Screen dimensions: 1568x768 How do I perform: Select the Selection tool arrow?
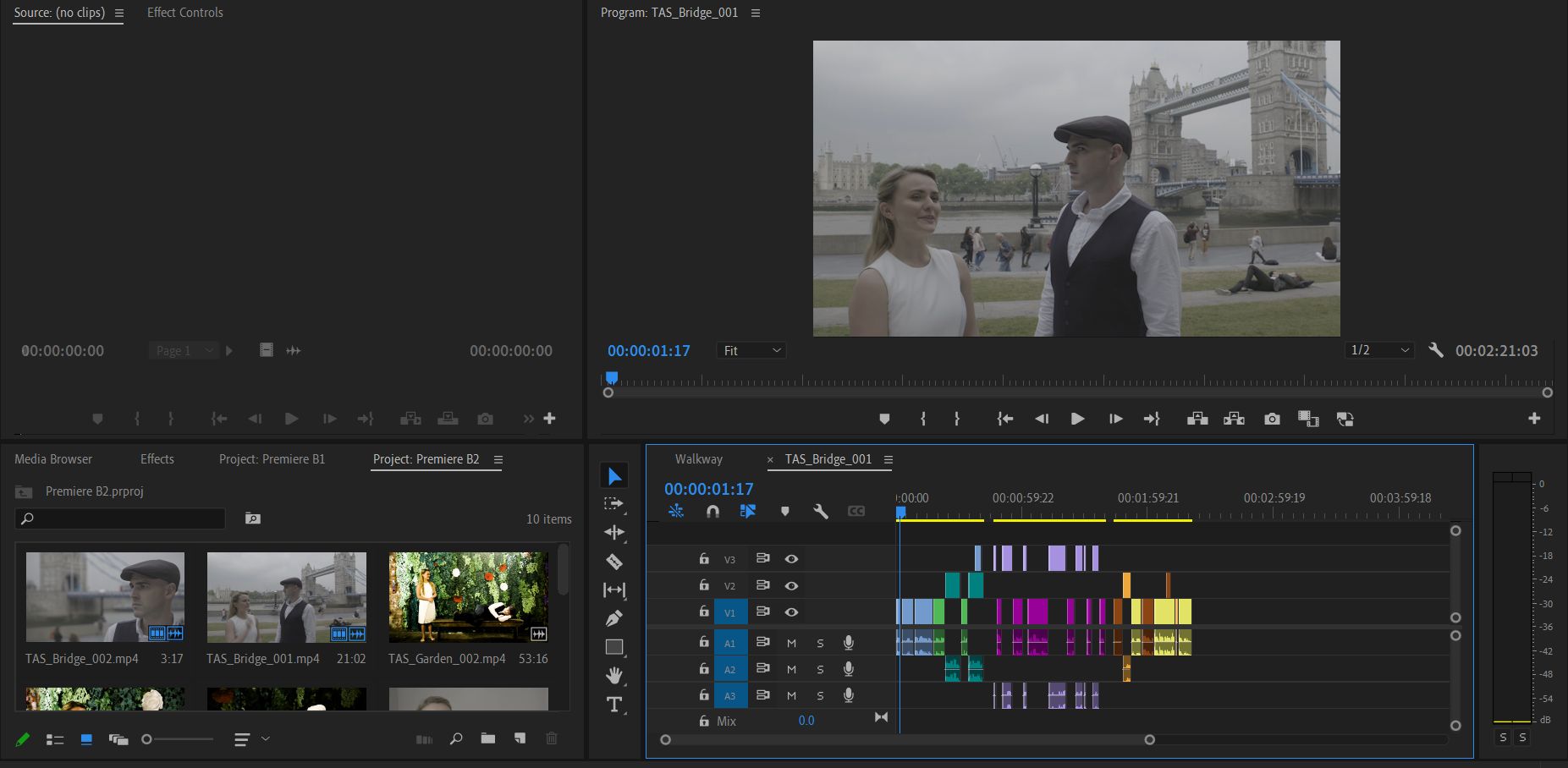[614, 476]
